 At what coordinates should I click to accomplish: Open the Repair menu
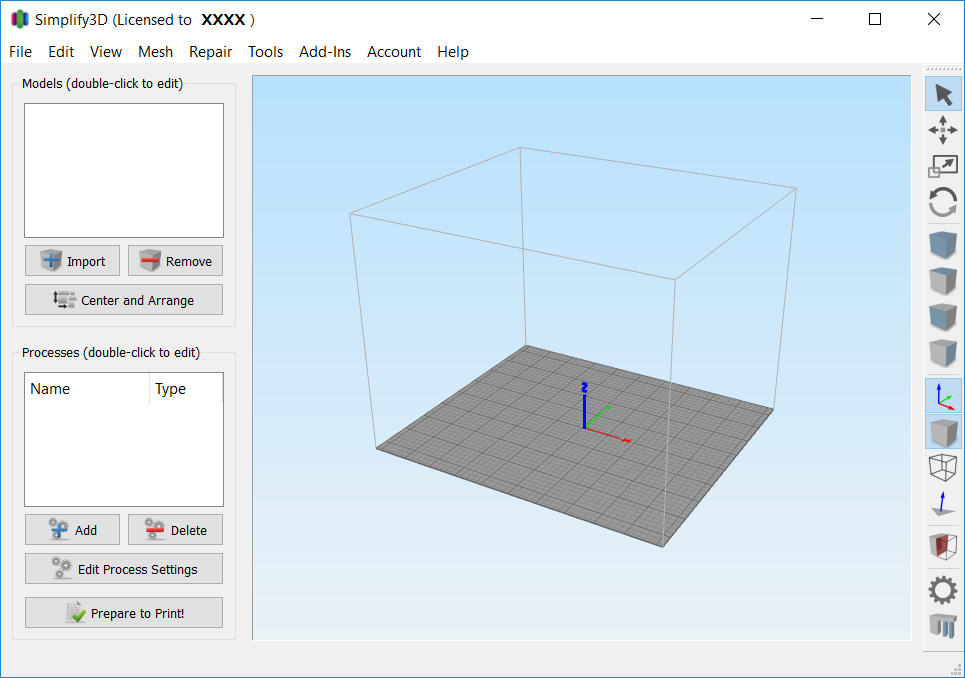pos(210,51)
